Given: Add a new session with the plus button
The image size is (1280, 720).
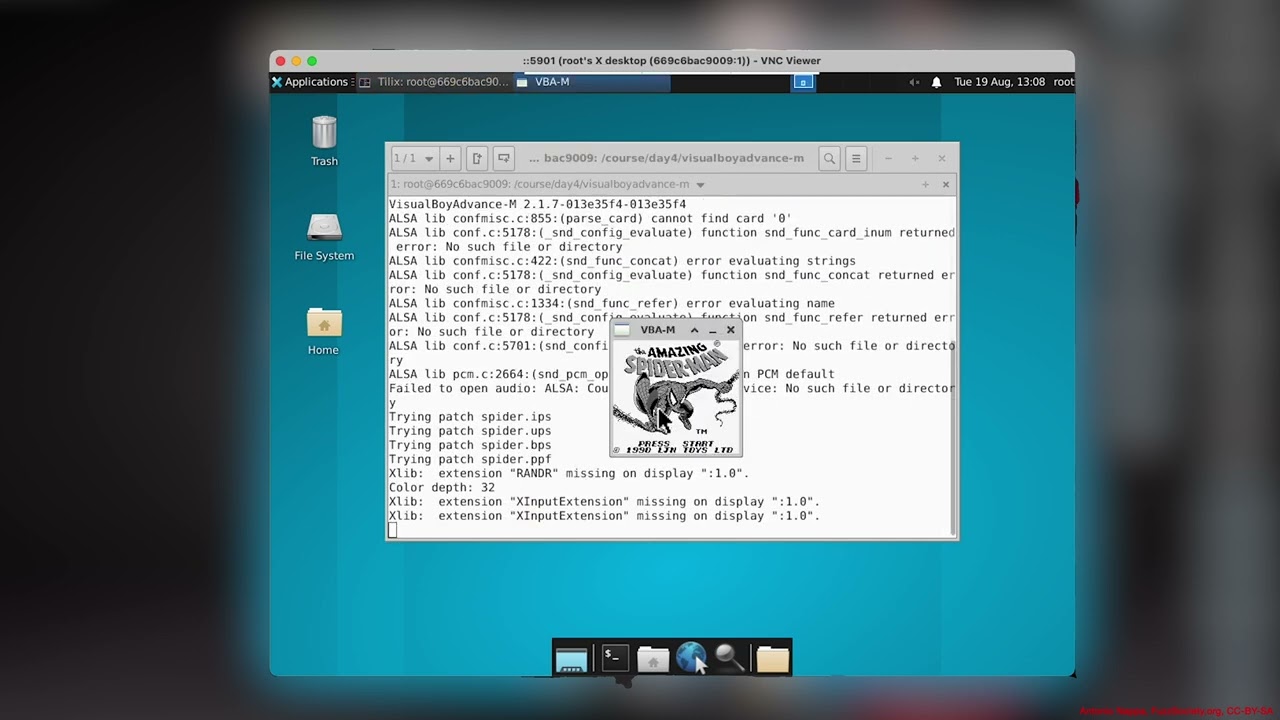Looking at the screenshot, I should (x=450, y=158).
